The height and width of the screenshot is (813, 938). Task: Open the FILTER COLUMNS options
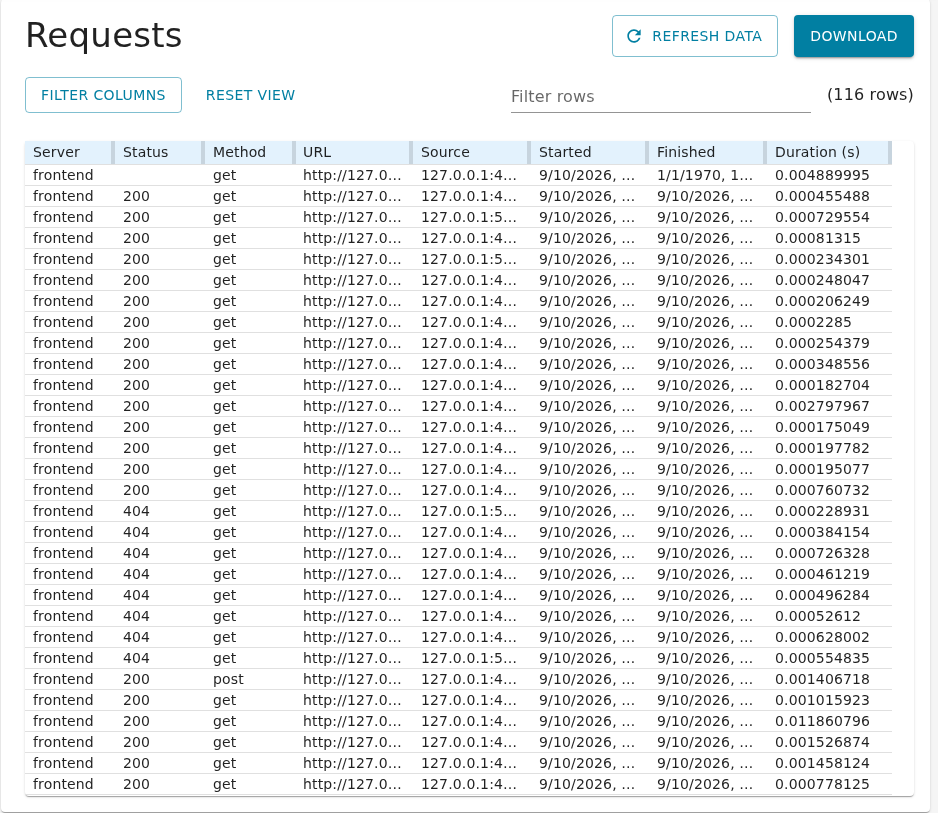click(x=103, y=95)
